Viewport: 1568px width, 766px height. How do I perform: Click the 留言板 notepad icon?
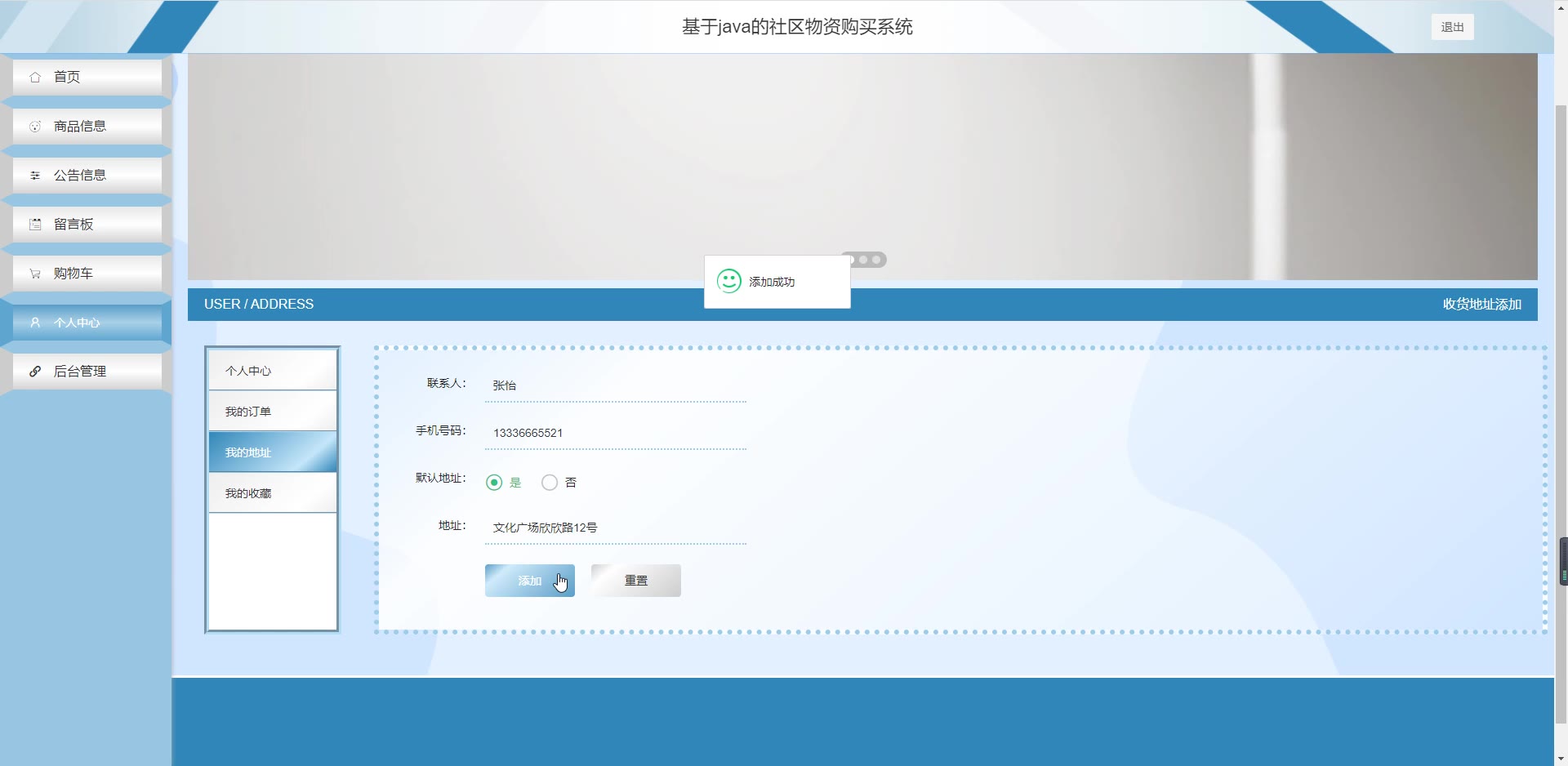[35, 225]
